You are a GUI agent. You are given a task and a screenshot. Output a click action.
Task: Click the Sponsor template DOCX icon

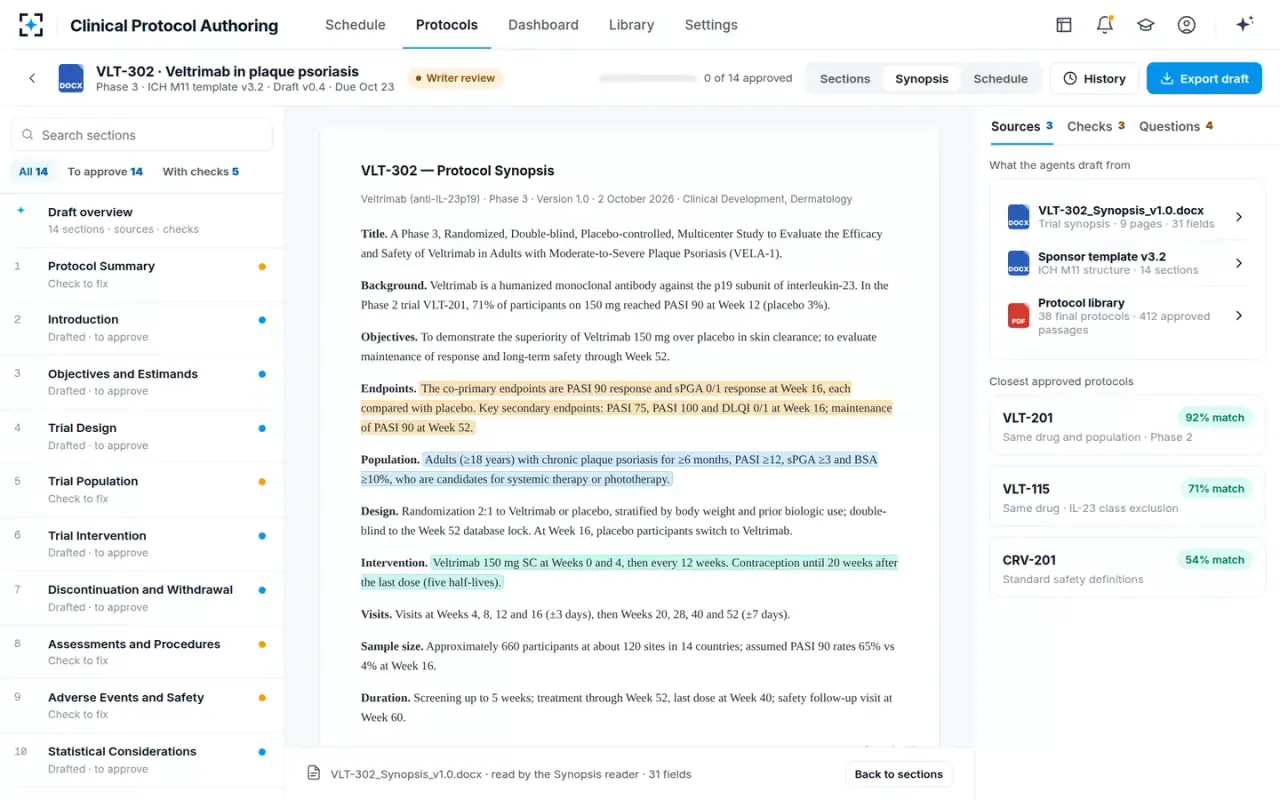point(1018,263)
